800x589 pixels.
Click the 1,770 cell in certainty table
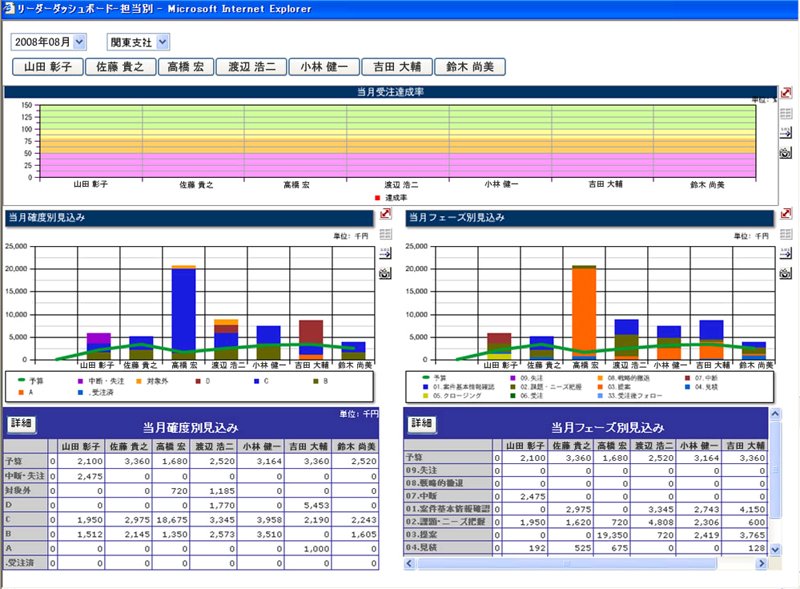213,505
